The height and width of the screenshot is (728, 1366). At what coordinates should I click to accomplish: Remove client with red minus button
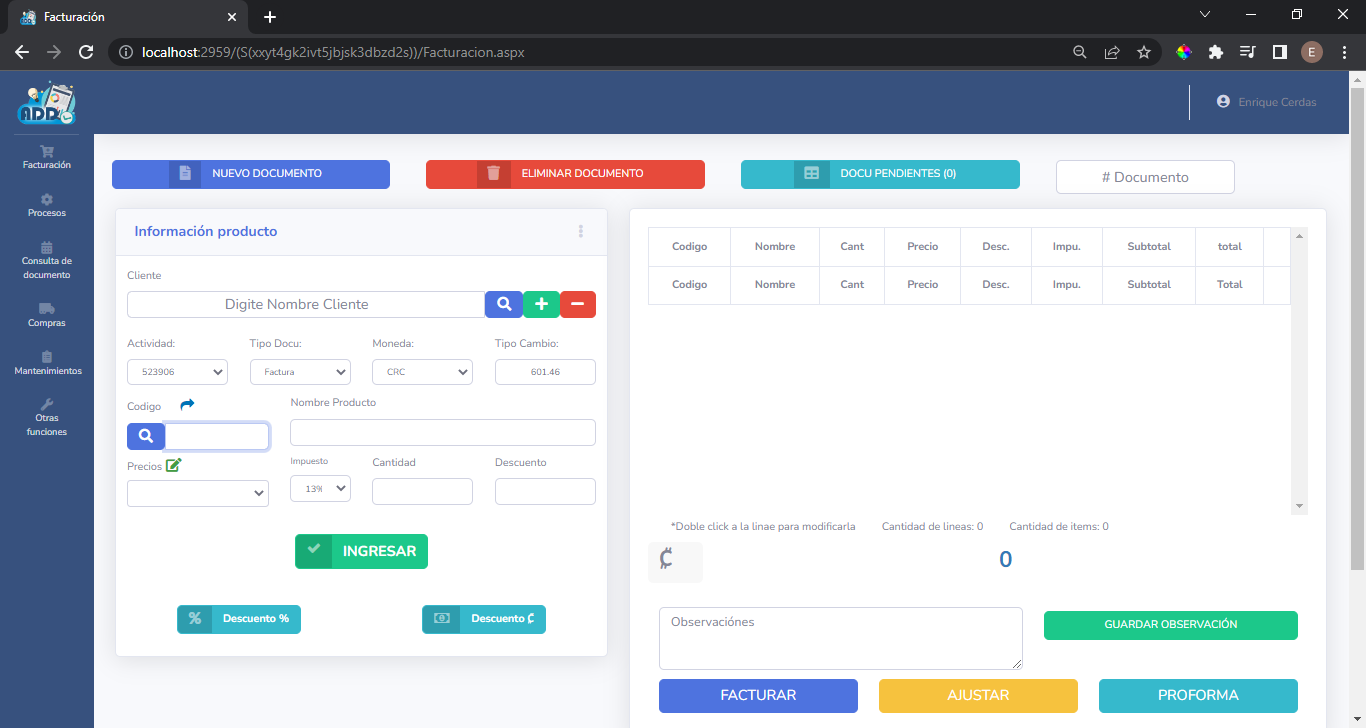pos(578,304)
